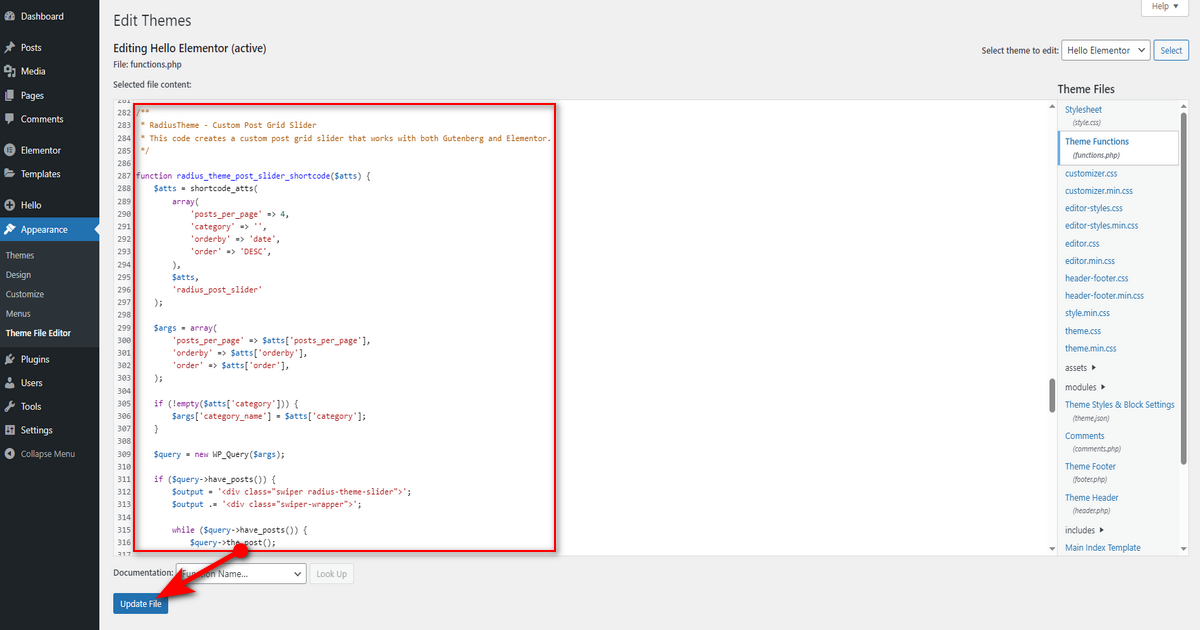Open Themes under Appearance
This screenshot has width=1200, height=630.
20,255
